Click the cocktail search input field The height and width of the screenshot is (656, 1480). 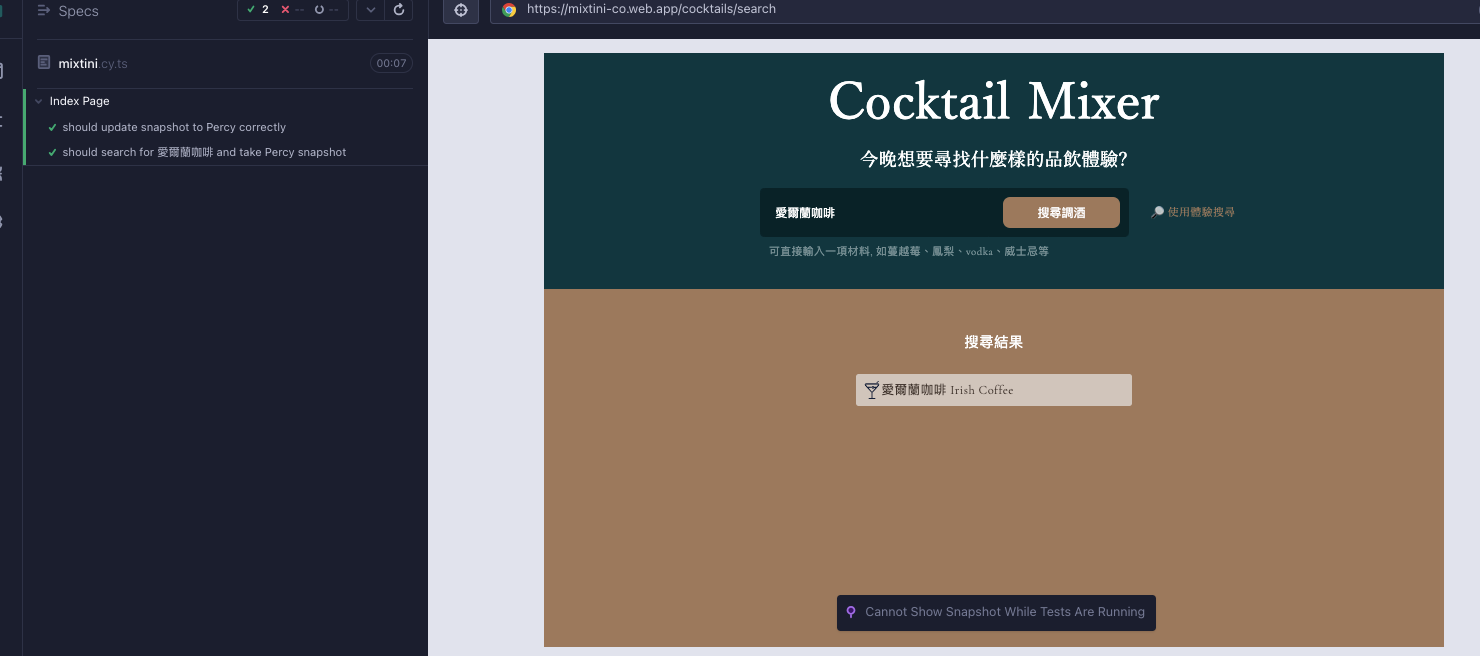pos(882,213)
